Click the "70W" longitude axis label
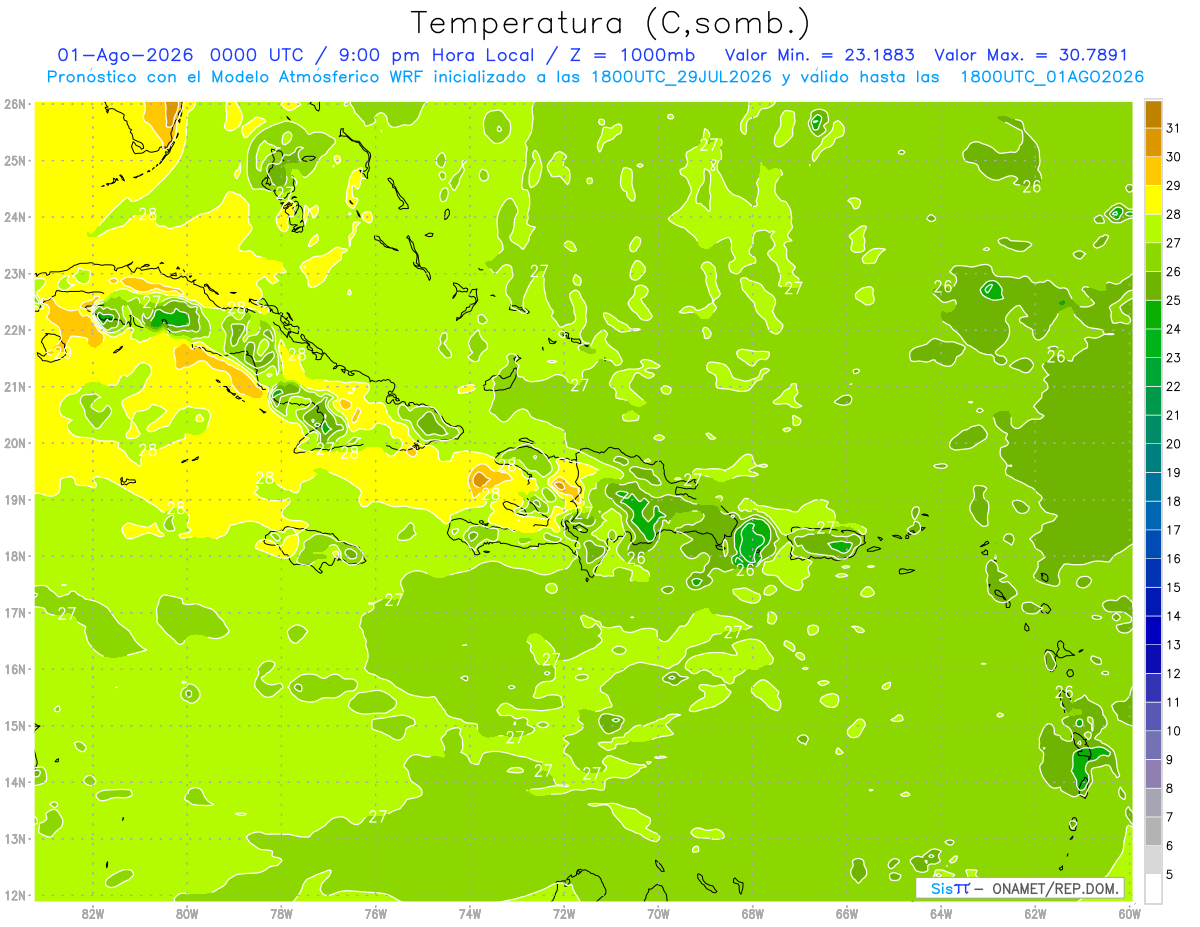This screenshot has height=927, width=1200. (658, 913)
